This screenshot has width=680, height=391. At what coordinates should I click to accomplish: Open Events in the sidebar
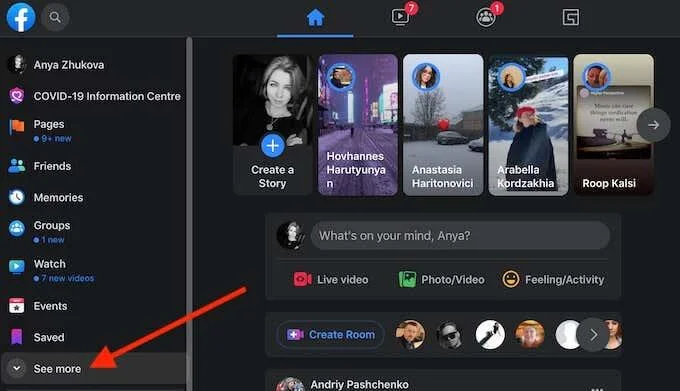[50, 306]
